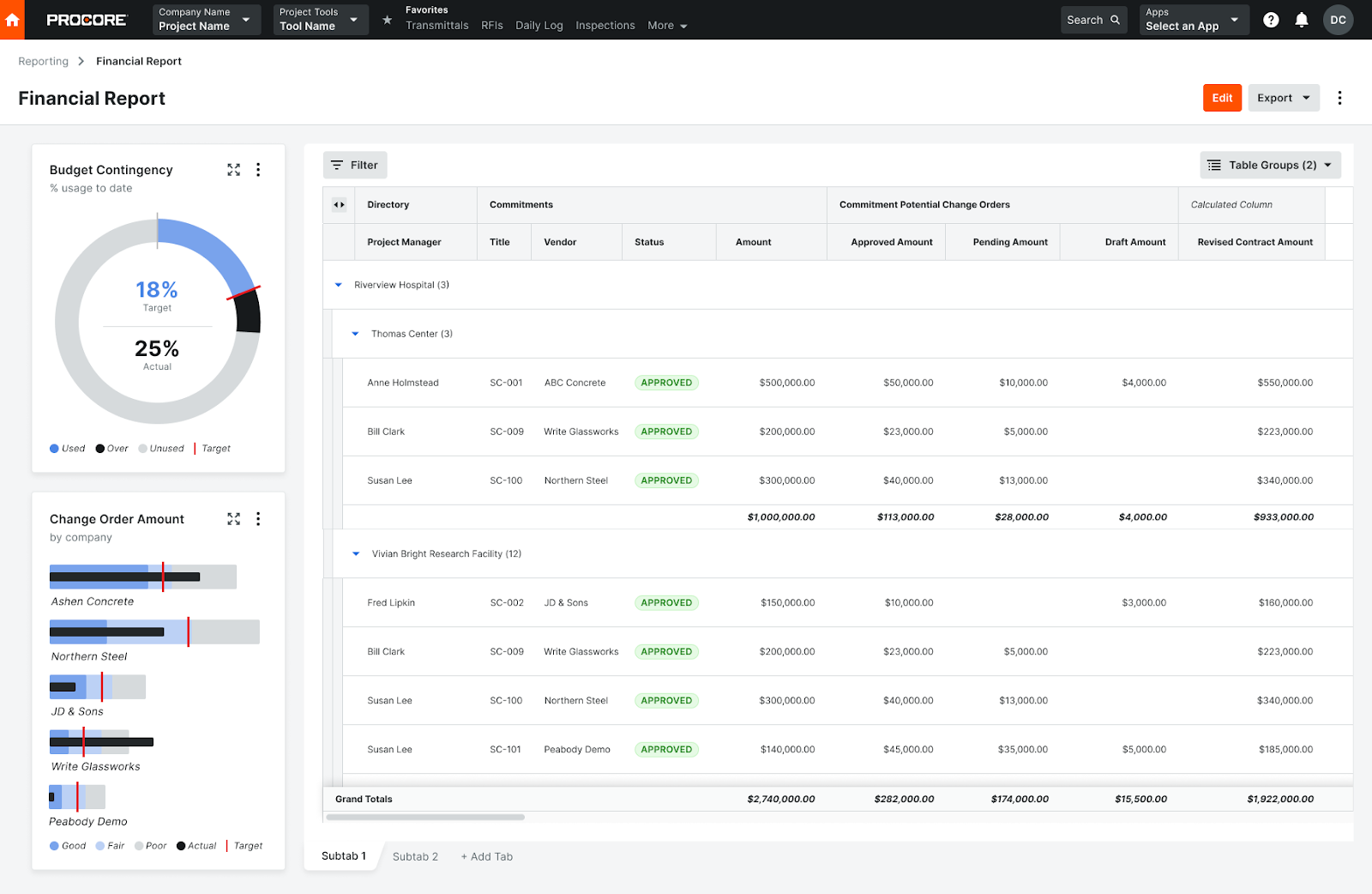Click the Procore logo
Screen dimensions: 1372x894
pos(87,20)
